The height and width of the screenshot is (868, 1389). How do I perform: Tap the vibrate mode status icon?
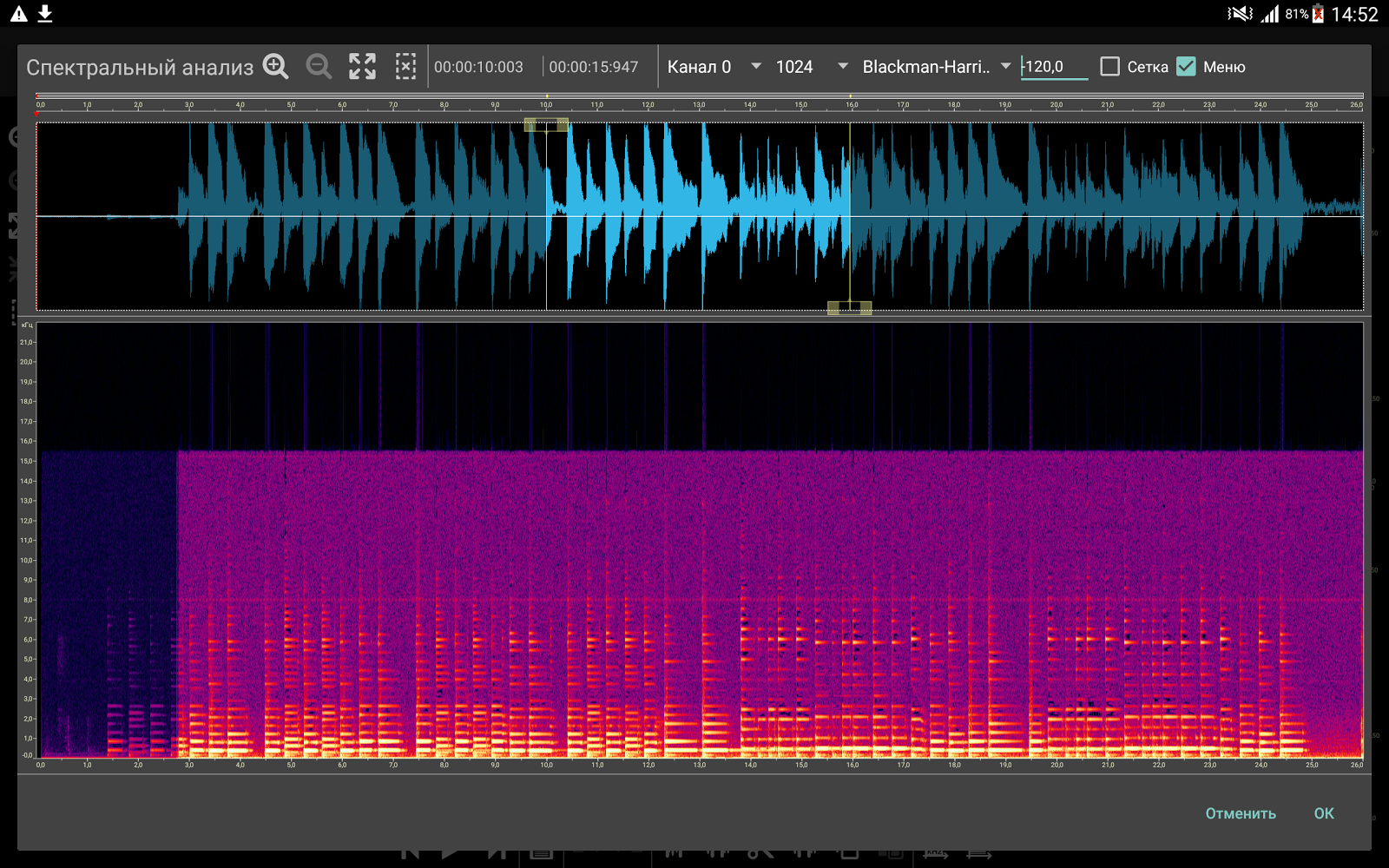point(1240,14)
